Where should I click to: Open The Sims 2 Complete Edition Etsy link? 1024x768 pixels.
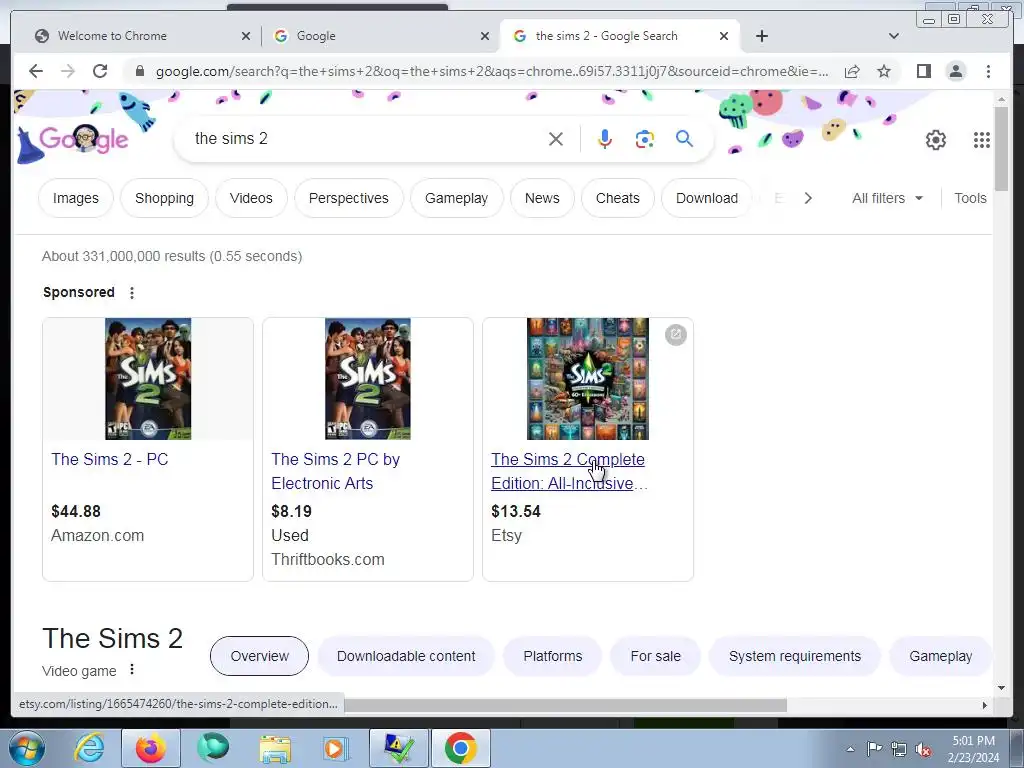click(569, 472)
